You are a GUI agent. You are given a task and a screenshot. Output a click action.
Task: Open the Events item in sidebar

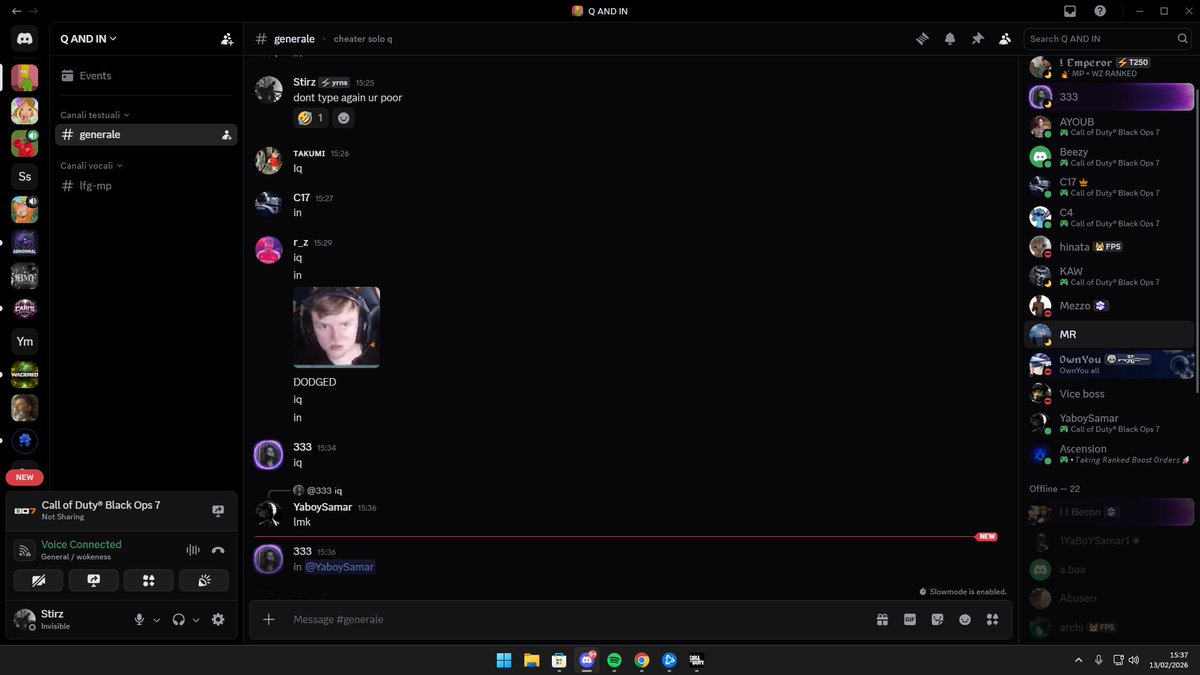146,76
